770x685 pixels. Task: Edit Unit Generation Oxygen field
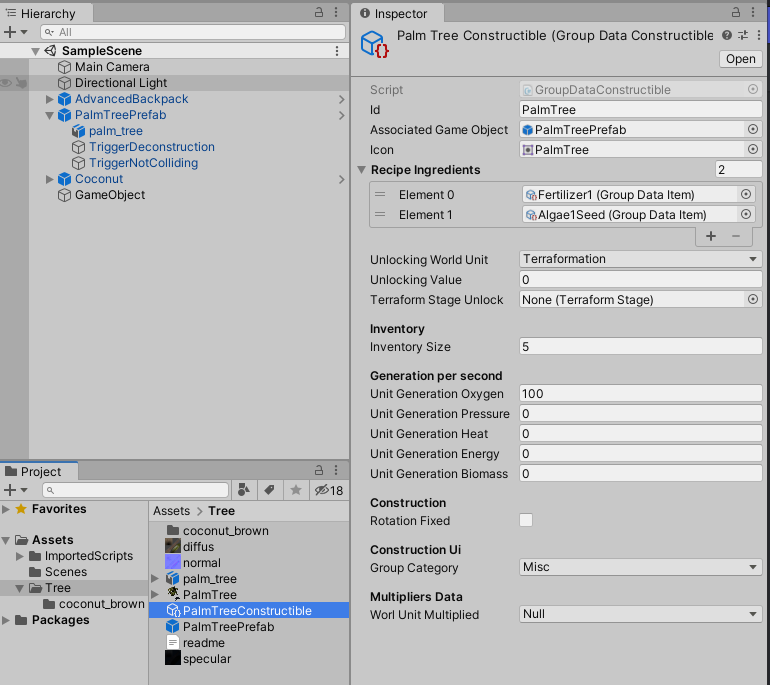(640, 394)
